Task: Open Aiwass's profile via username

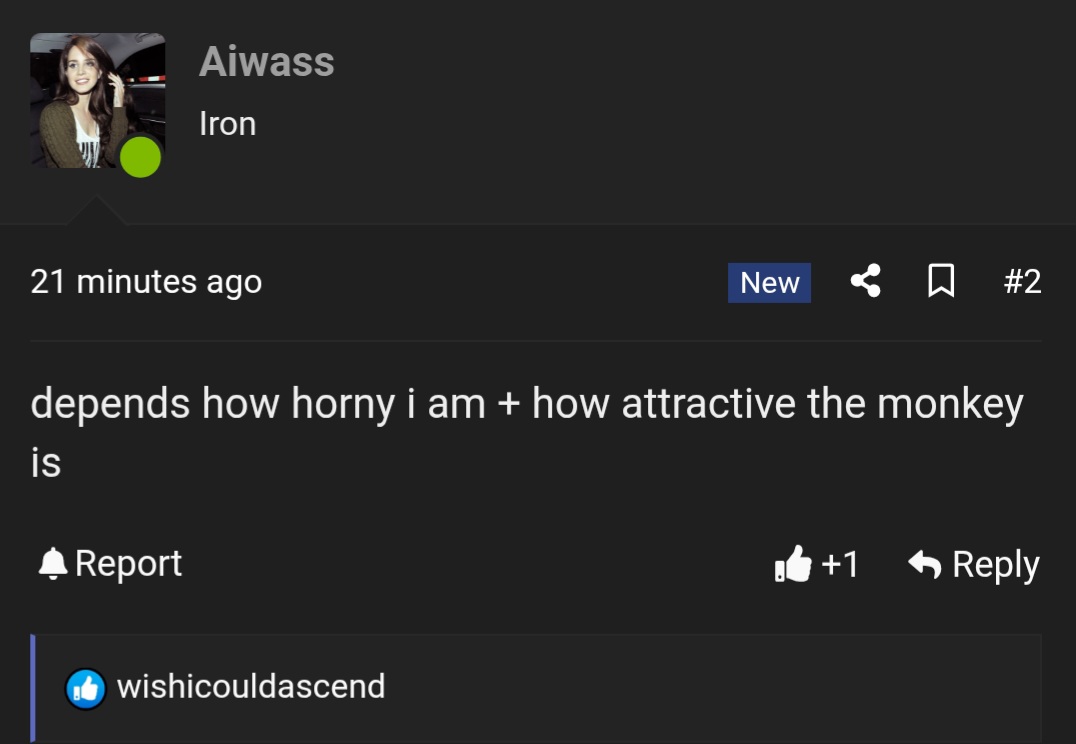Action: pyautogui.click(x=266, y=62)
